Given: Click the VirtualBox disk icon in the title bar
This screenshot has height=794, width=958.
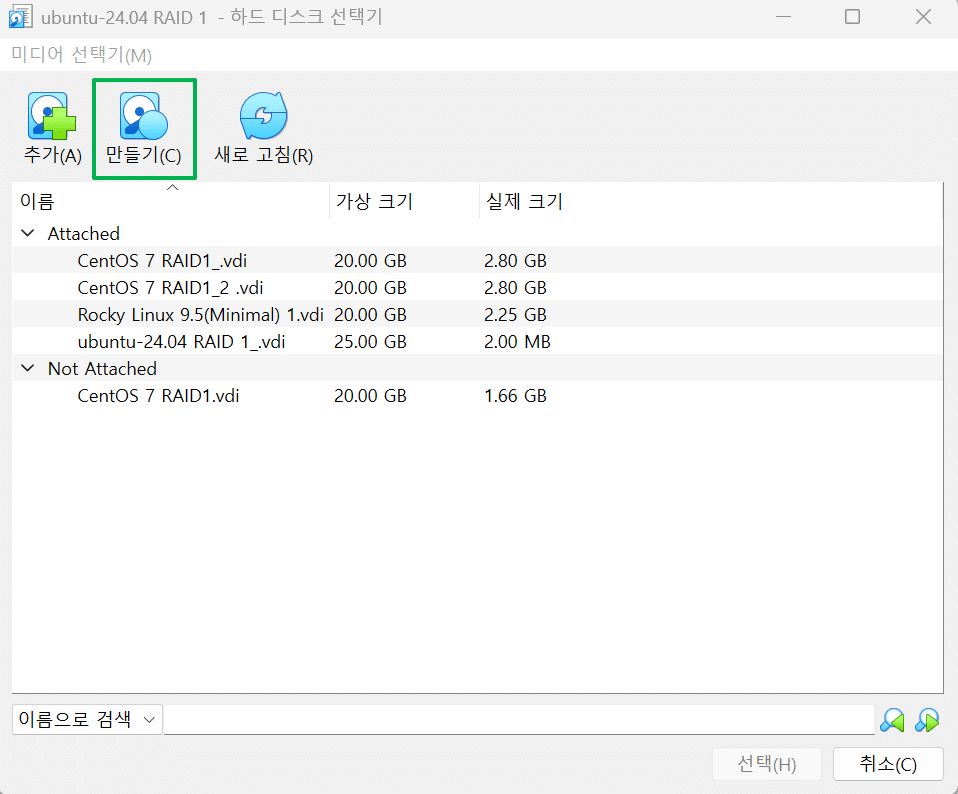Looking at the screenshot, I should (x=20, y=17).
